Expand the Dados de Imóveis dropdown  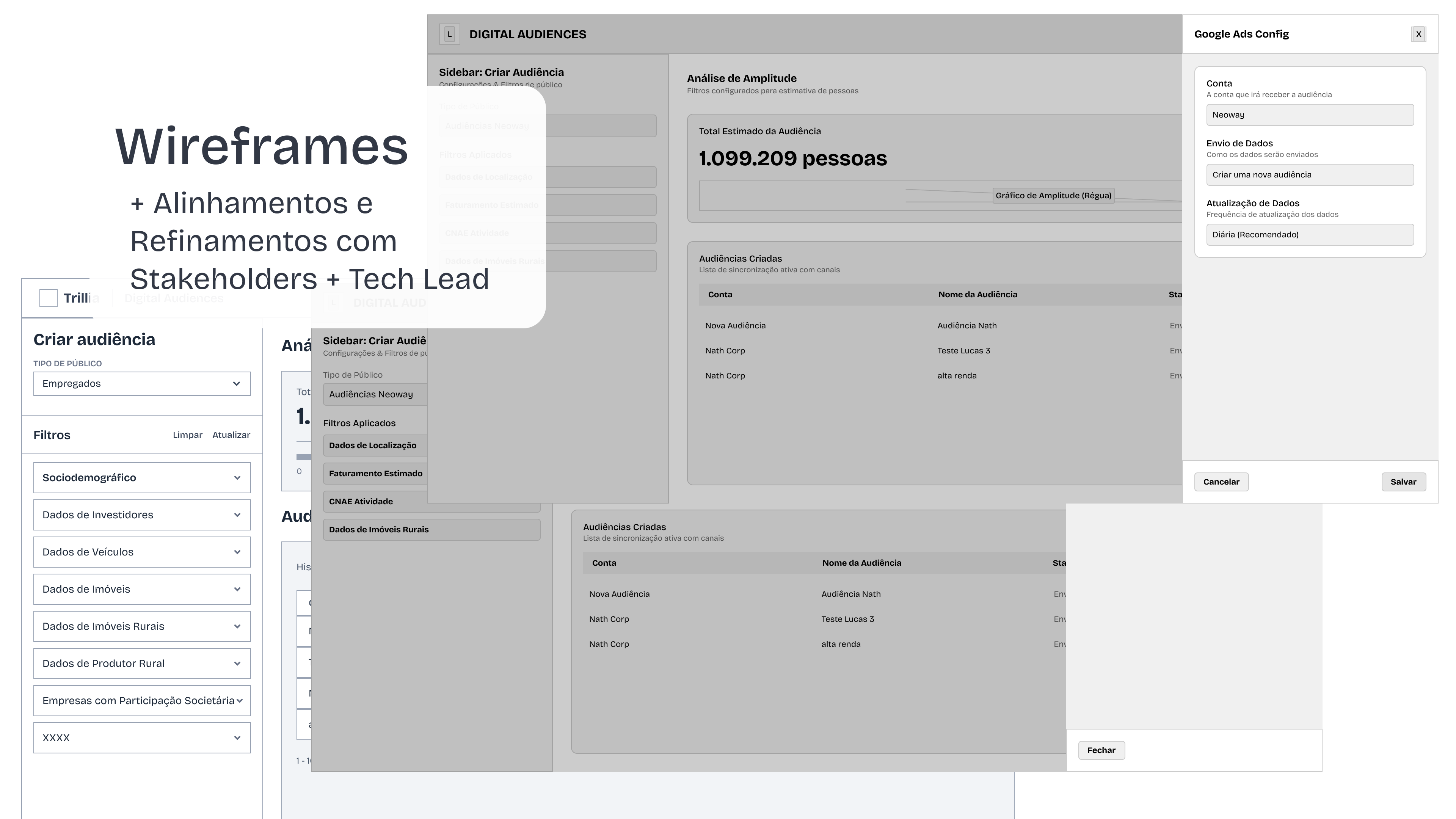click(x=142, y=590)
